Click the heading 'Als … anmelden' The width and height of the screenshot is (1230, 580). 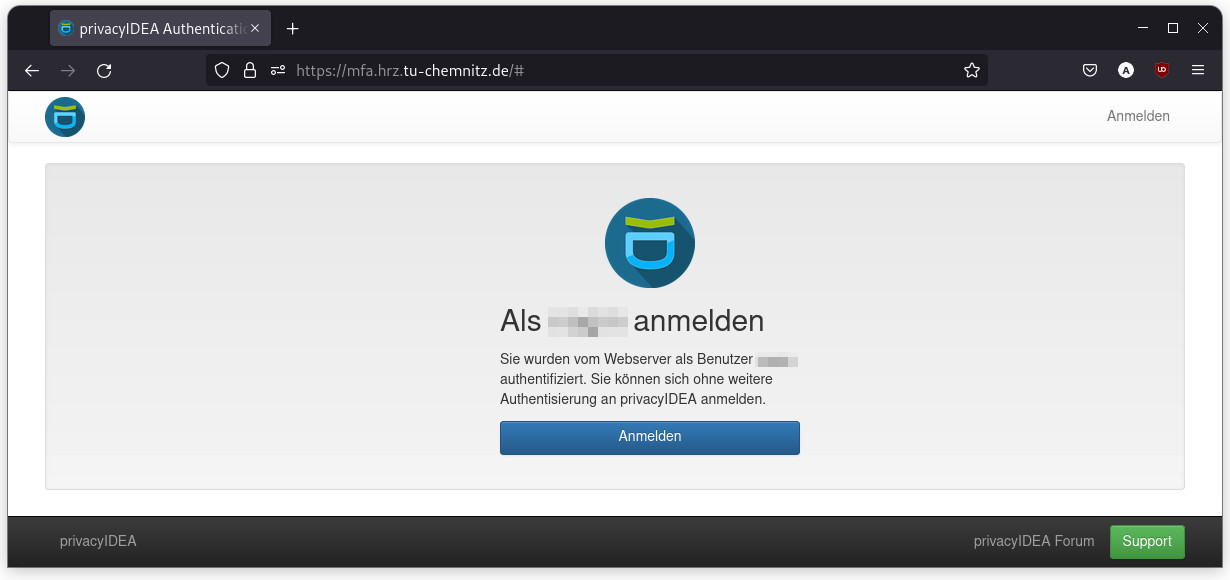(632, 321)
